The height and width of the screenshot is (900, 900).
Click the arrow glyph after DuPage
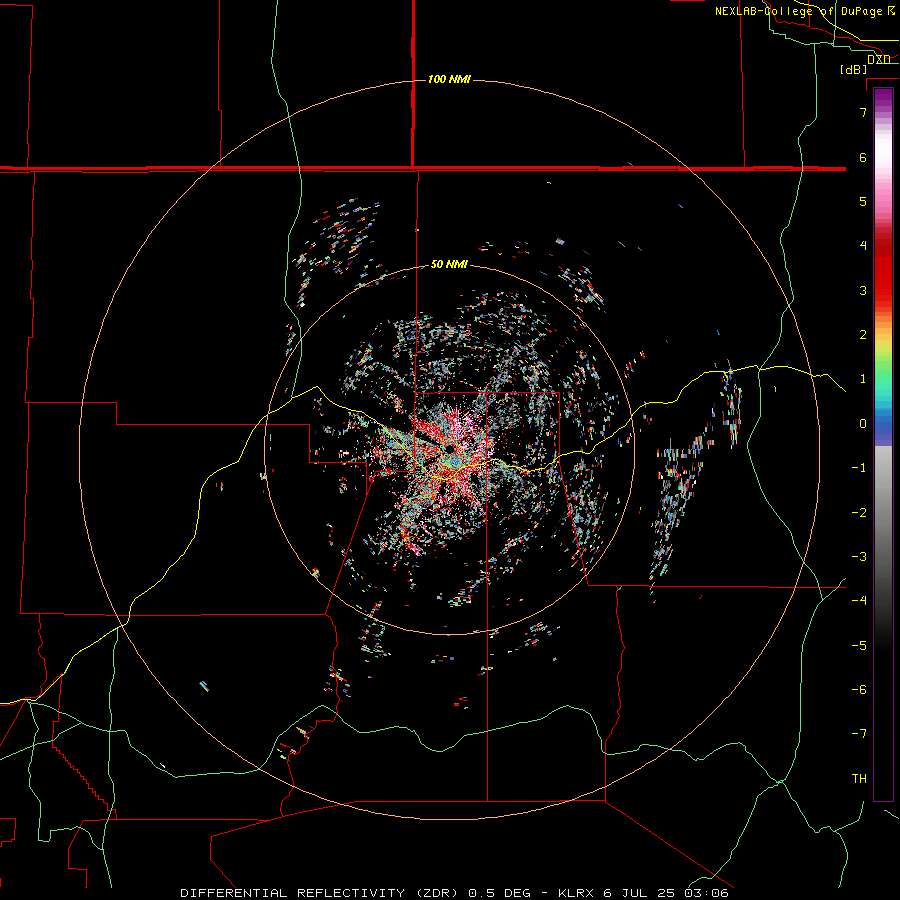point(891,11)
